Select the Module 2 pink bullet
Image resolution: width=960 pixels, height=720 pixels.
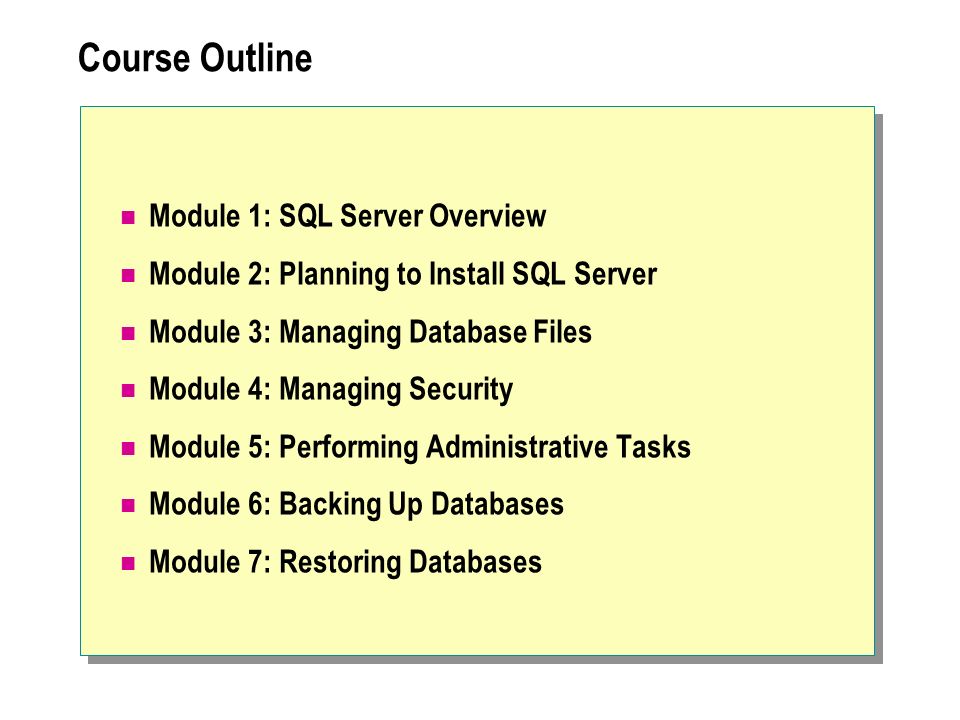pyautogui.click(x=128, y=275)
